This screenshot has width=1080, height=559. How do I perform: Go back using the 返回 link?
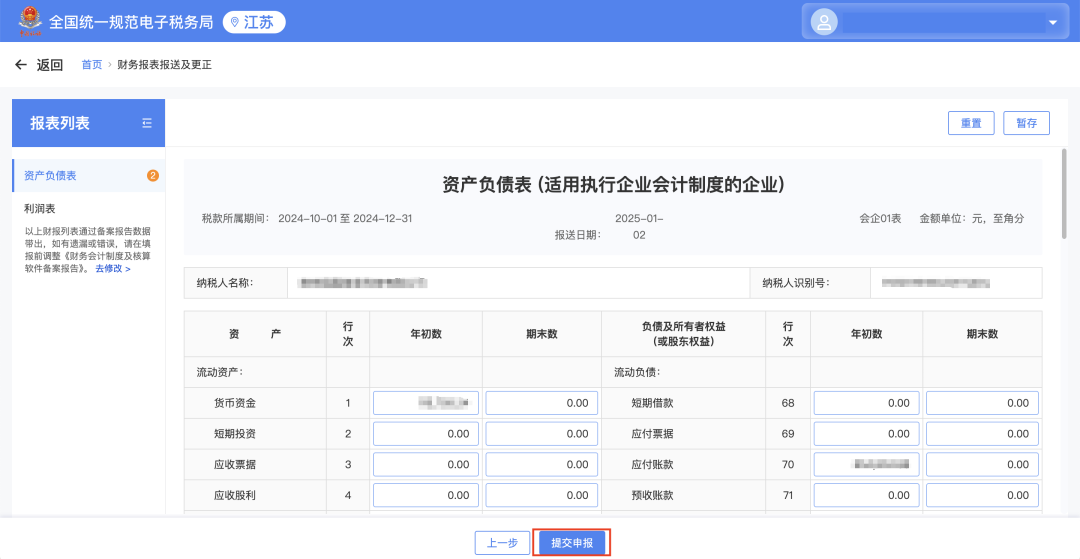(x=50, y=65)
